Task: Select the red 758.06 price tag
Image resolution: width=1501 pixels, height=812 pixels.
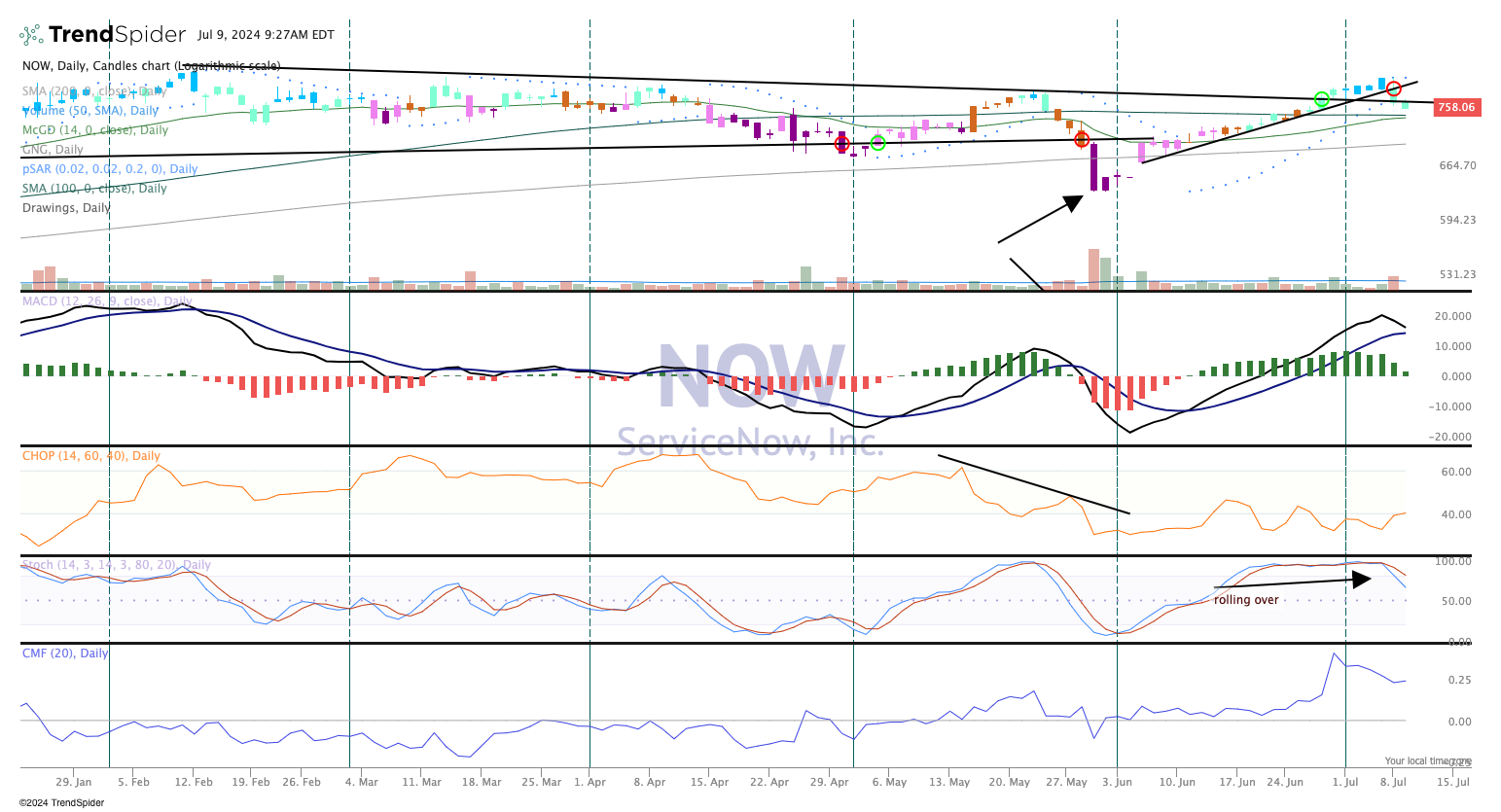Action: [x=1455, y=107]
